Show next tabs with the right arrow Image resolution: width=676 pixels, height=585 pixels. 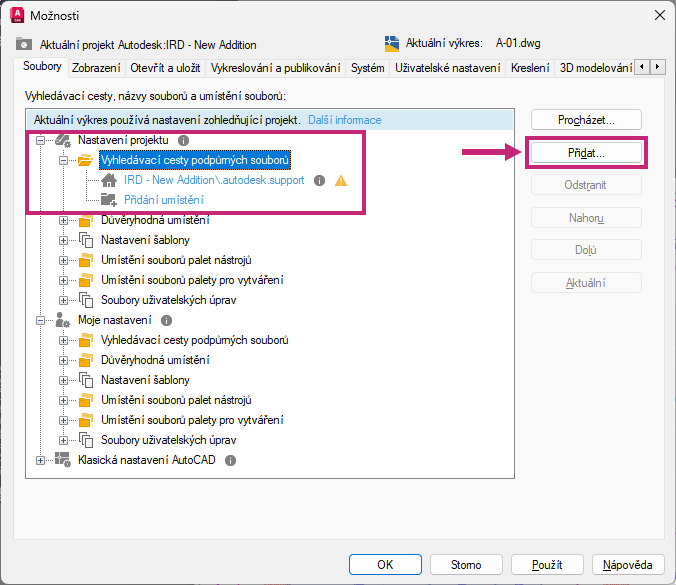(x=657, y=67)
